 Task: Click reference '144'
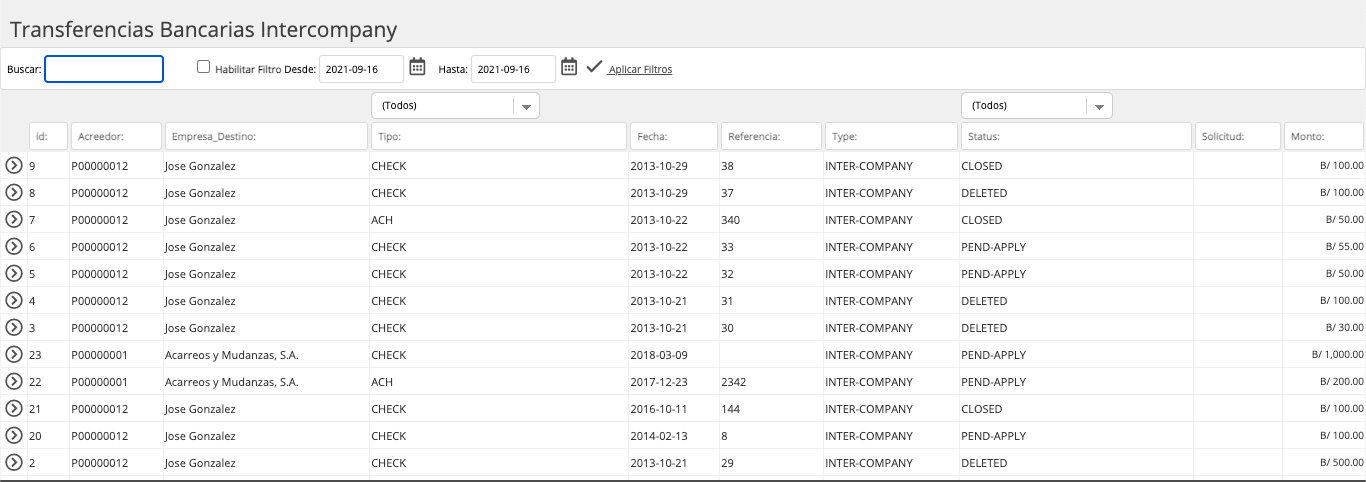(x=730, y=409)
